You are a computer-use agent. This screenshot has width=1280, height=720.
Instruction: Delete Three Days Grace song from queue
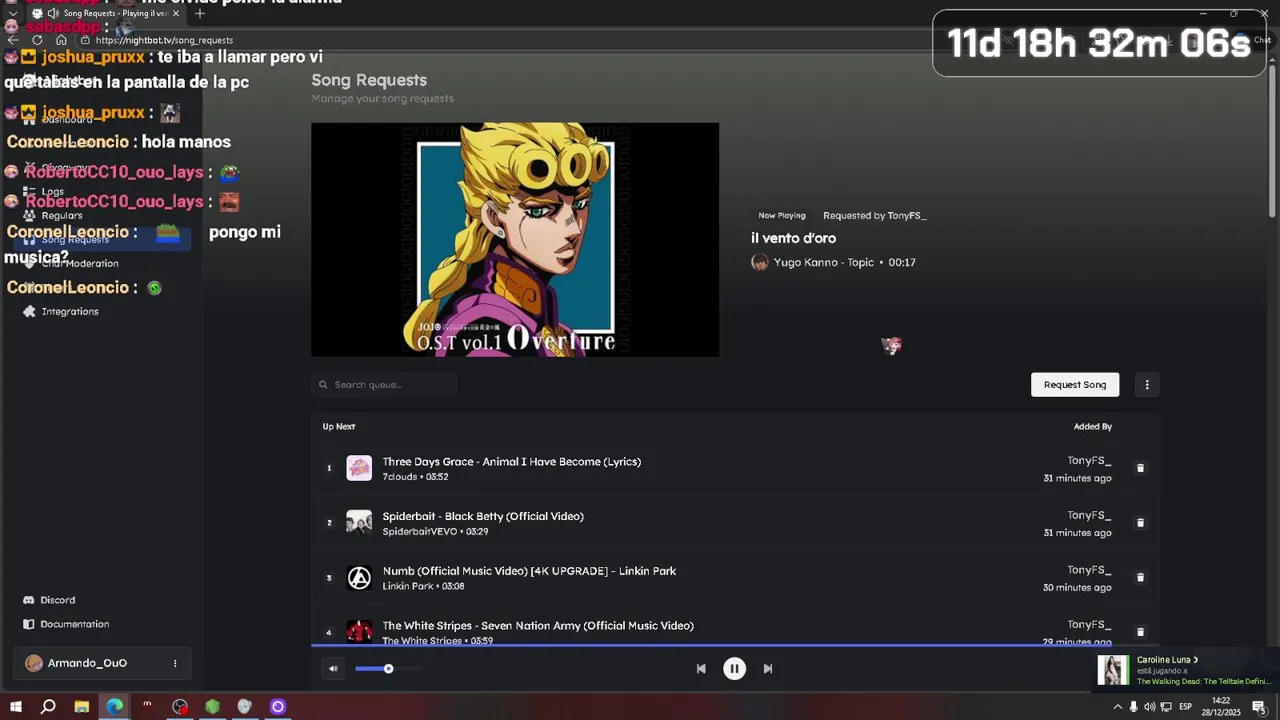click(x=1140, y=468)
